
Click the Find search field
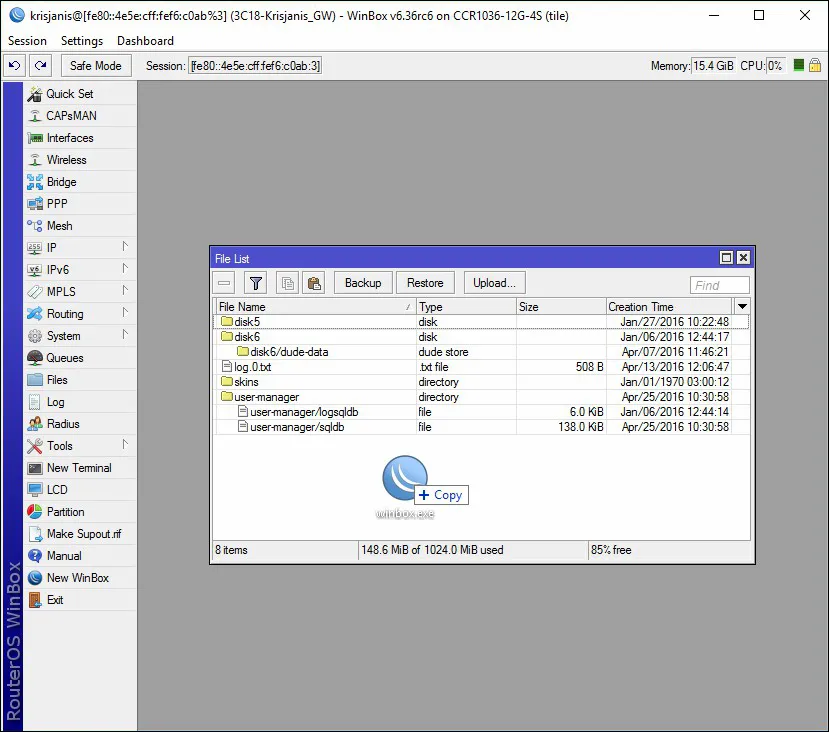pos(719,285)
